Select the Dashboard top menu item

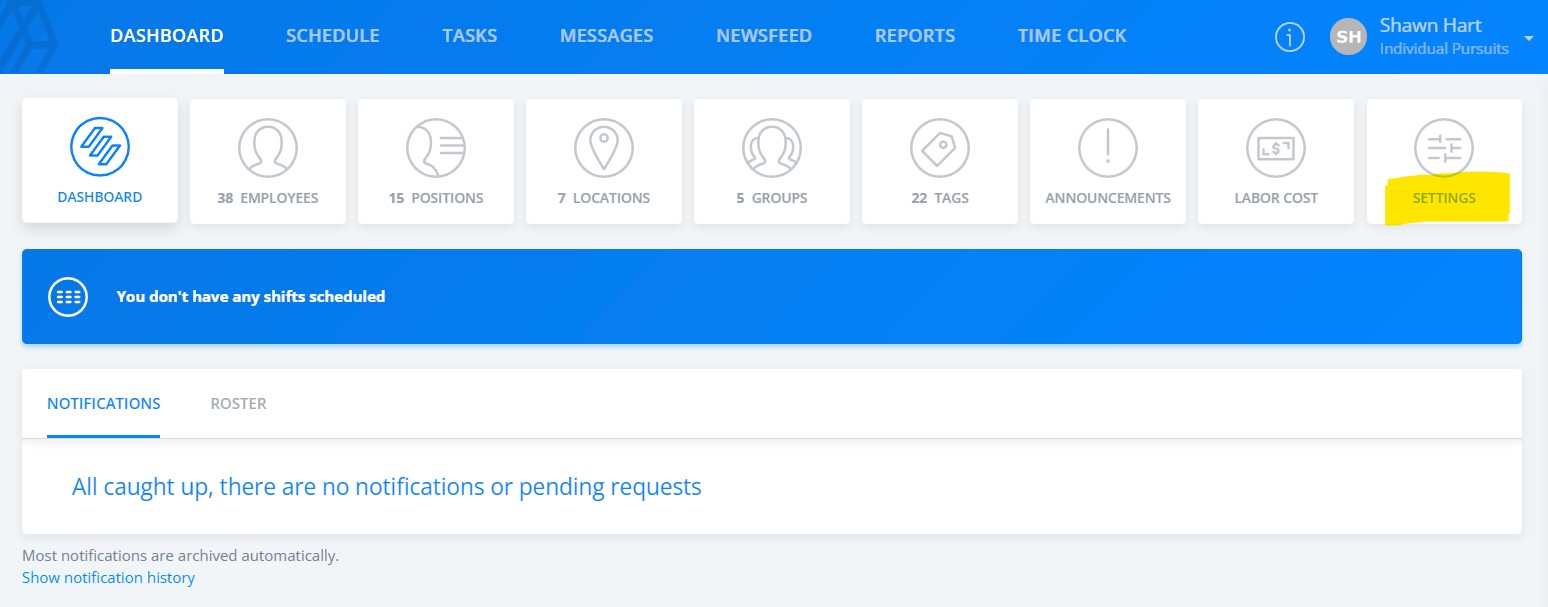[x=167, y=36]
